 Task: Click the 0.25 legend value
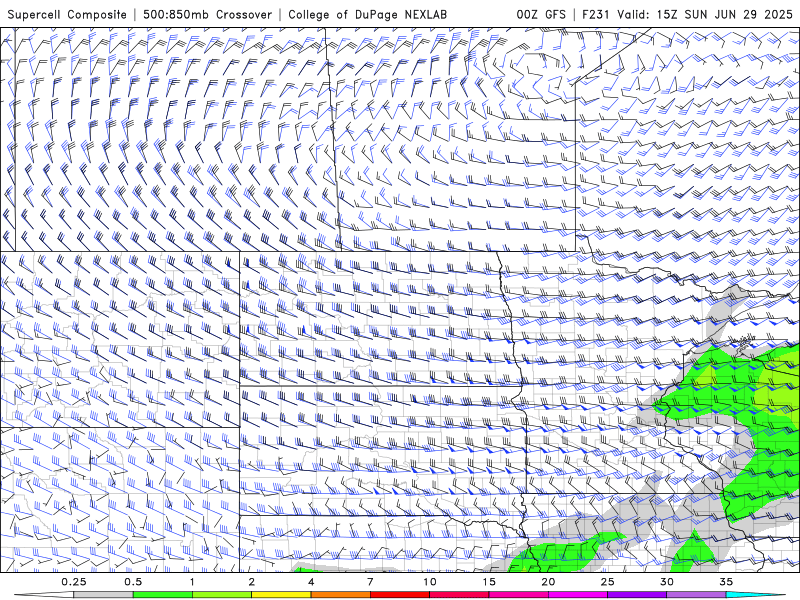point(73,582)
